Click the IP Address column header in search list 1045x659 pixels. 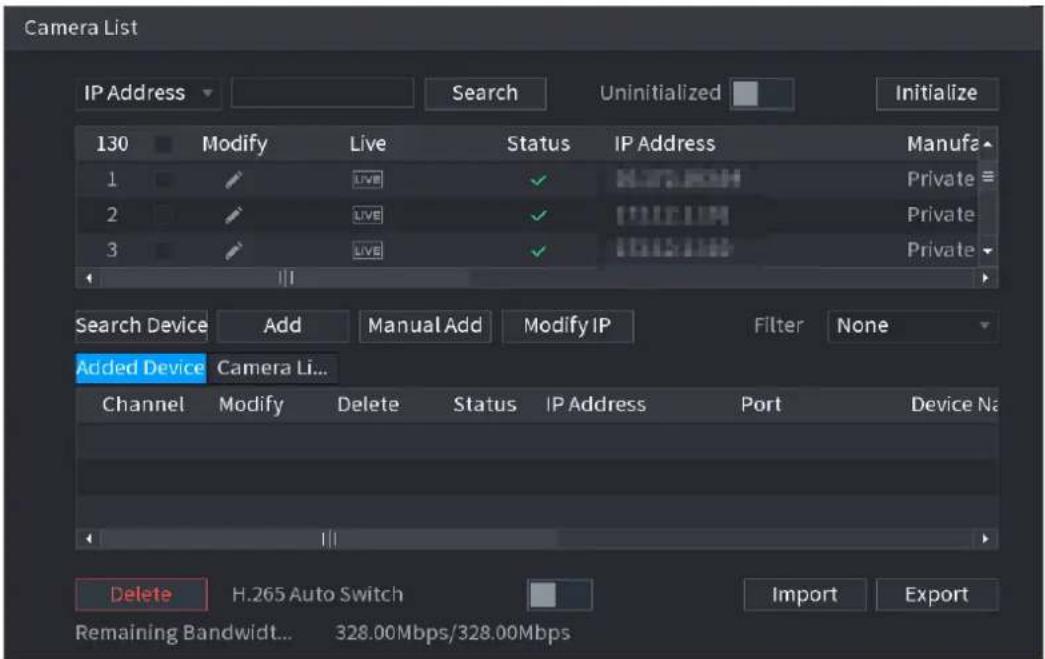664,144
